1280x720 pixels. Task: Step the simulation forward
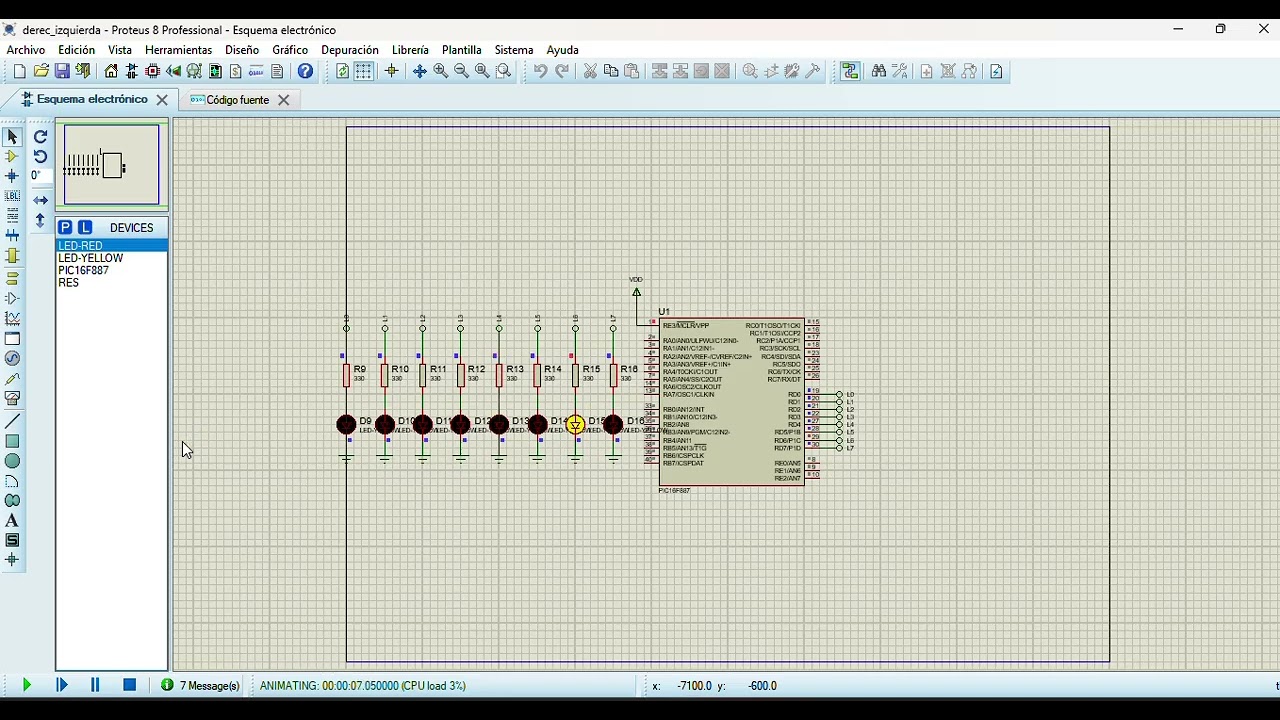[62, 685]
